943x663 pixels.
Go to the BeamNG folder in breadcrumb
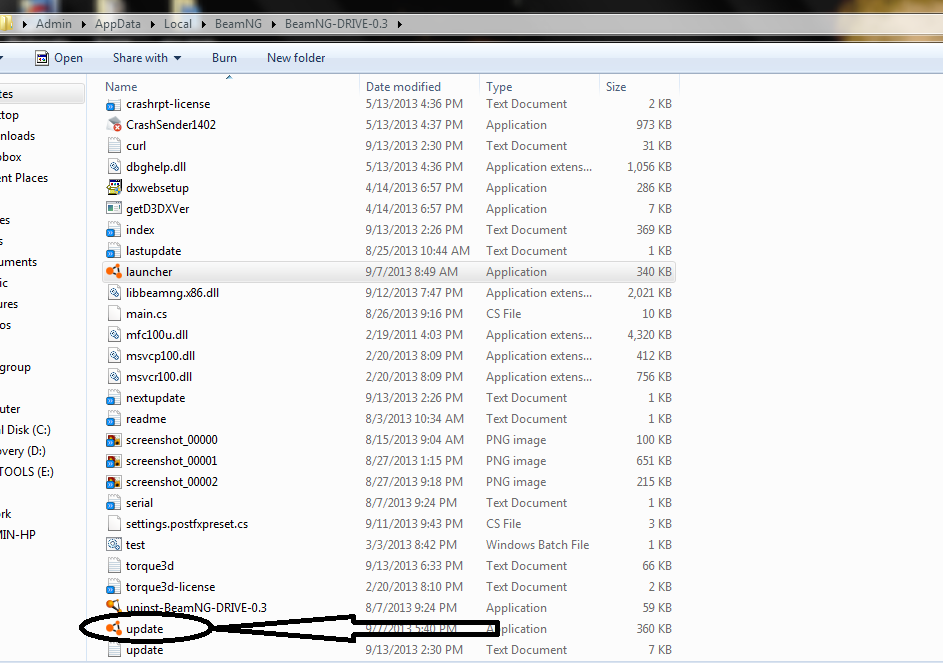pyautogui.click(x=238, y=24)
